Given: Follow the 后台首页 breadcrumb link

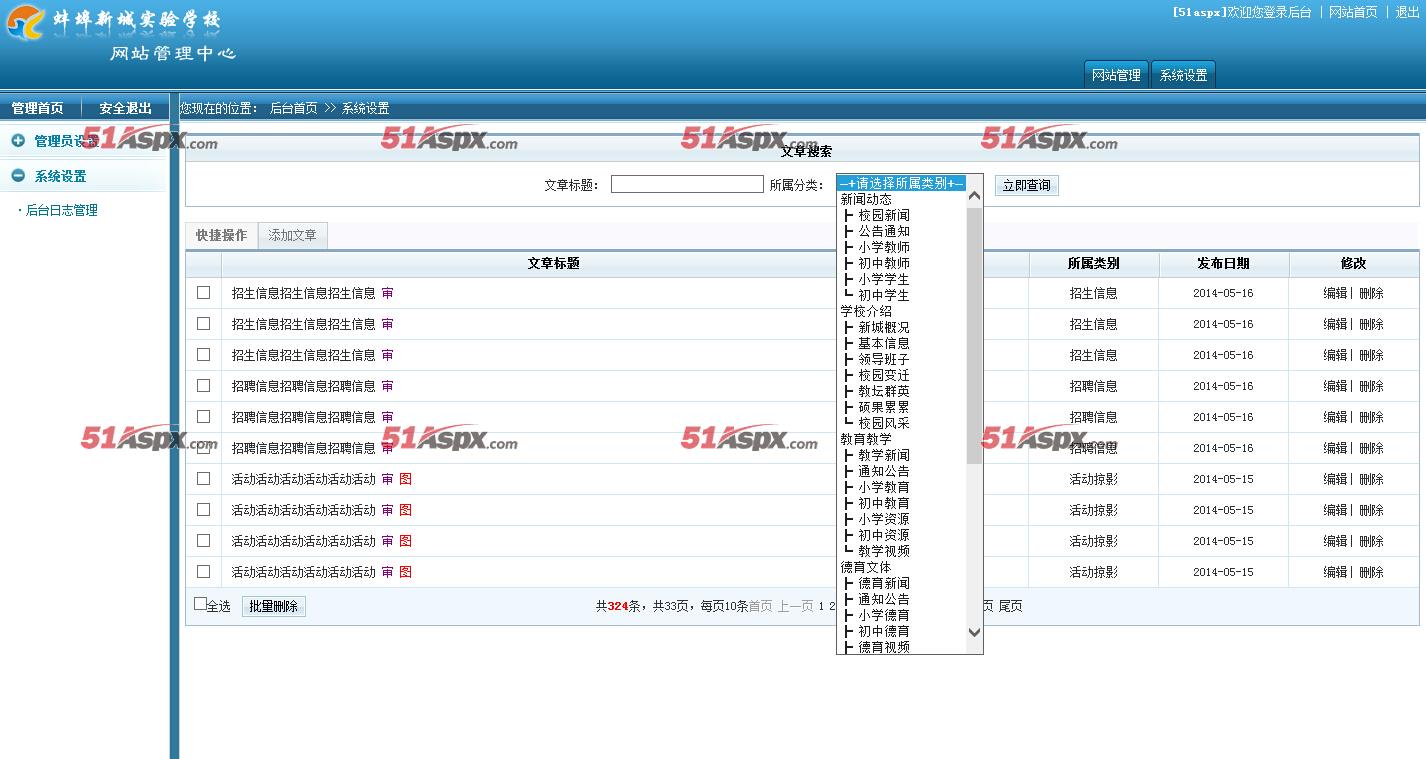Looking at the screenshot, I should [x=294, y=108].
